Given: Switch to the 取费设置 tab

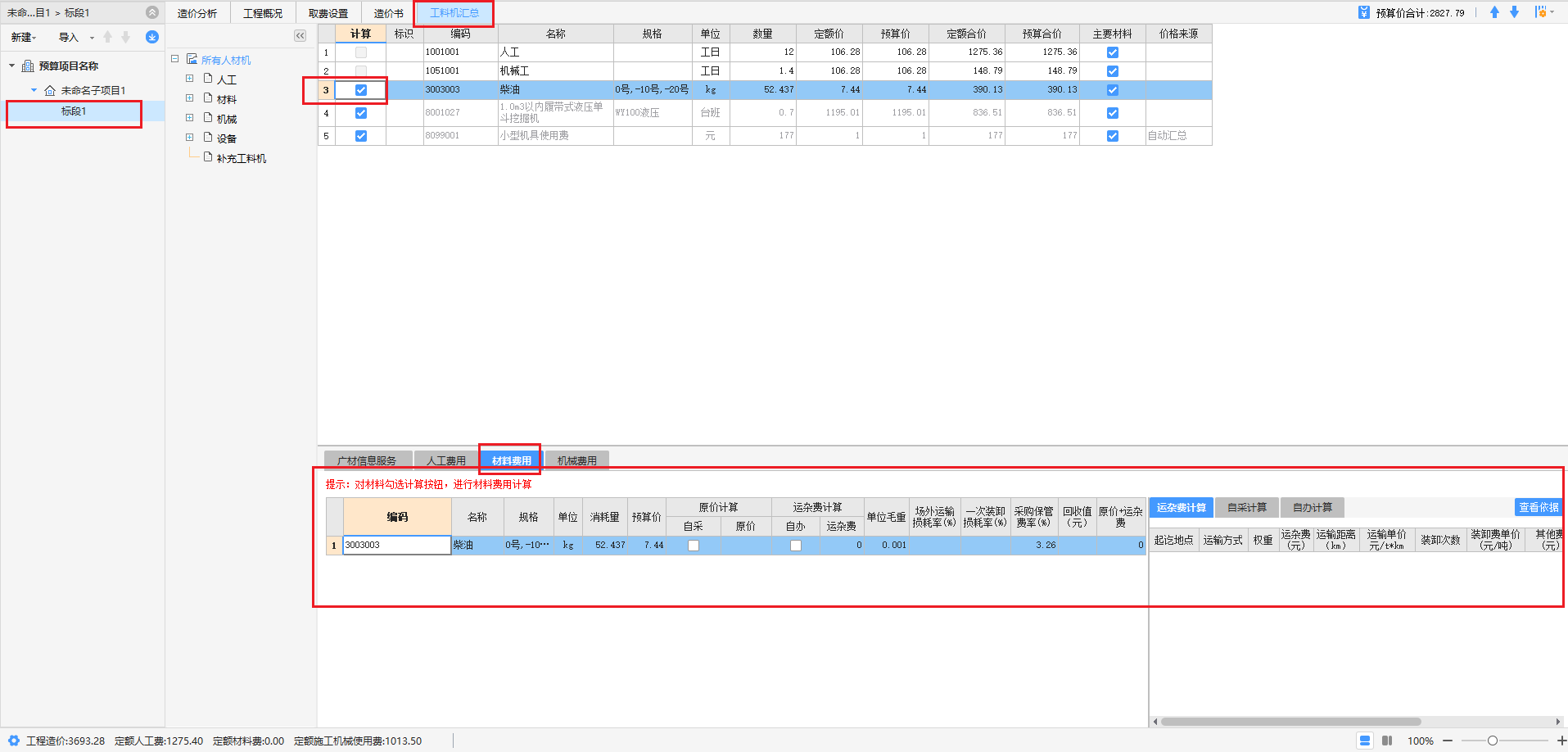Looking at the screenshot, I should point(328,13).
